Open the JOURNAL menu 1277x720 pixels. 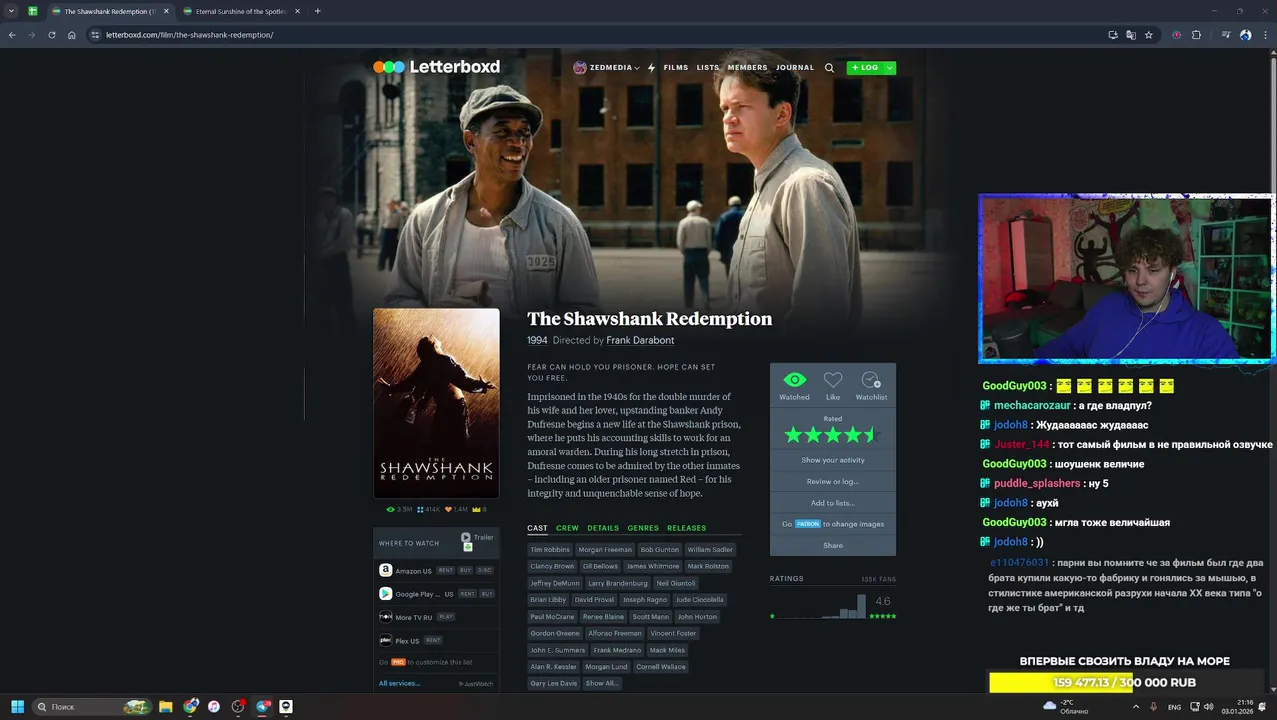[795, 68]
